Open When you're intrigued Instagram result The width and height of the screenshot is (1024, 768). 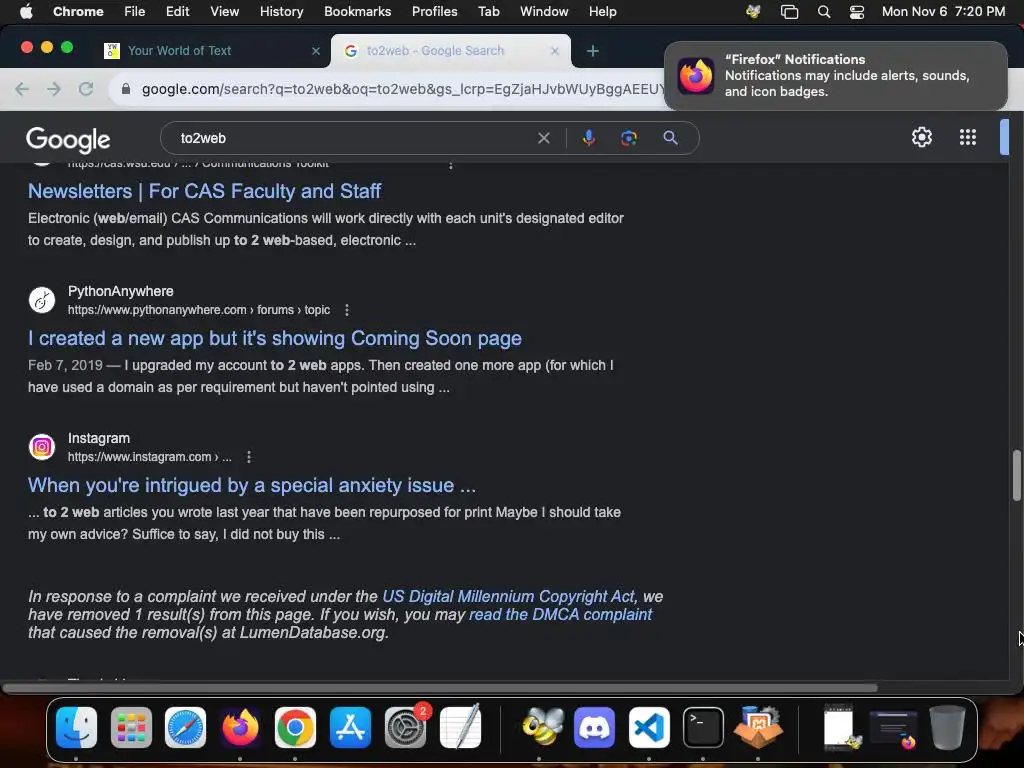click(x=252, y=485)
